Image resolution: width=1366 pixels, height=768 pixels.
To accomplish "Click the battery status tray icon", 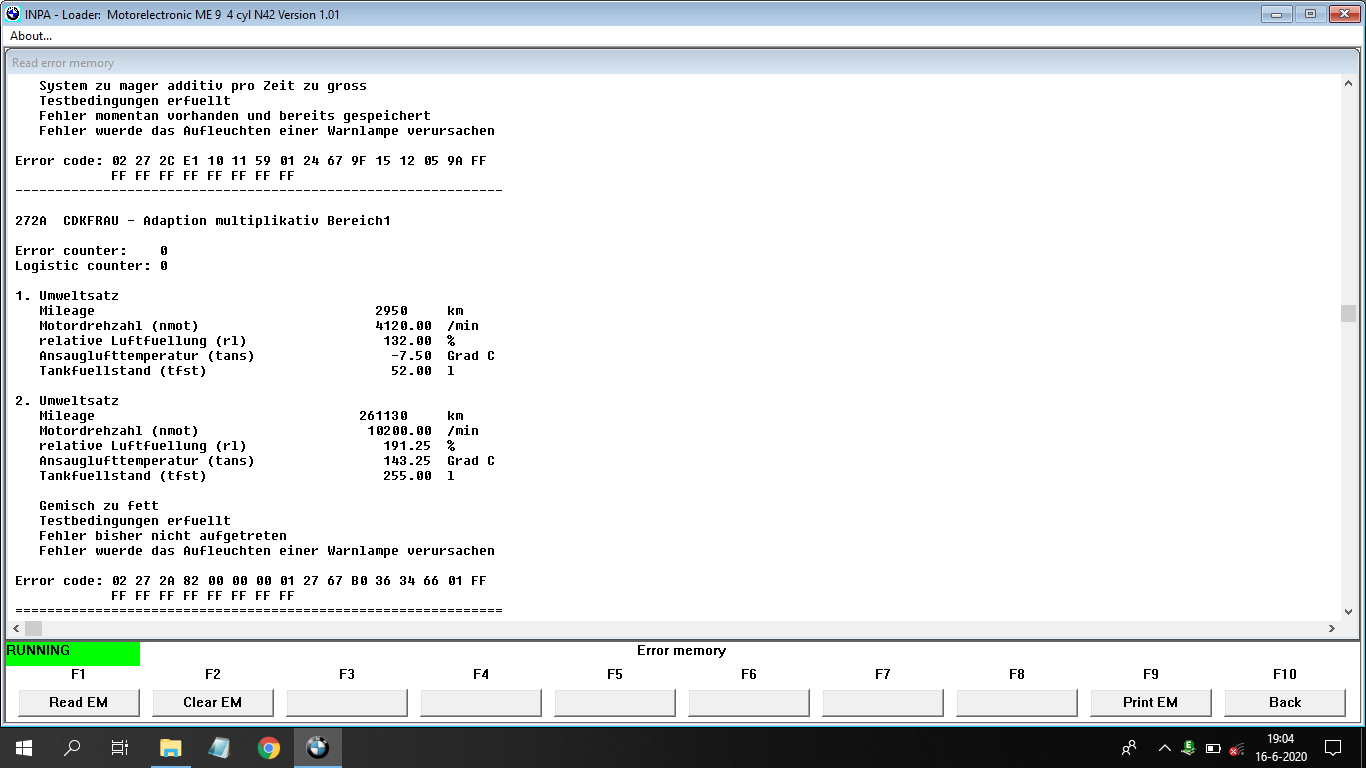I will [x=1213, y=748].
